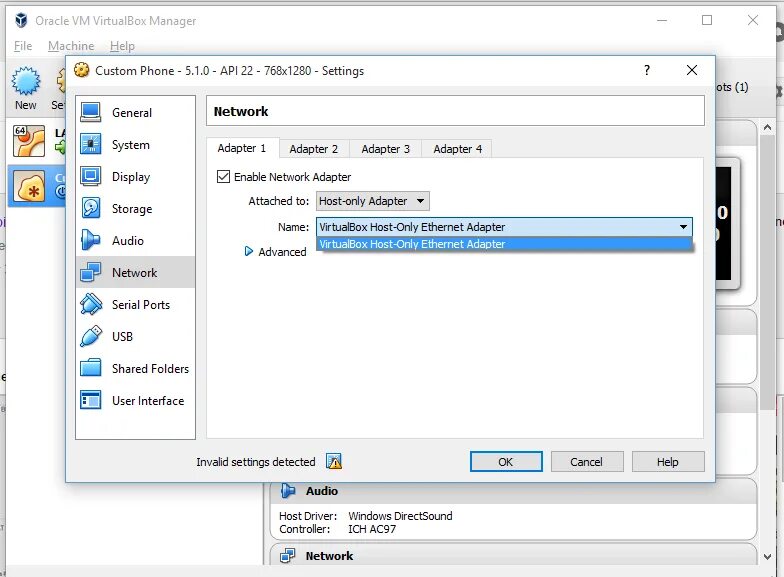784x577 pixels.
Task: Switch to the Adapter 4 tab
Action: coord(458,149)
